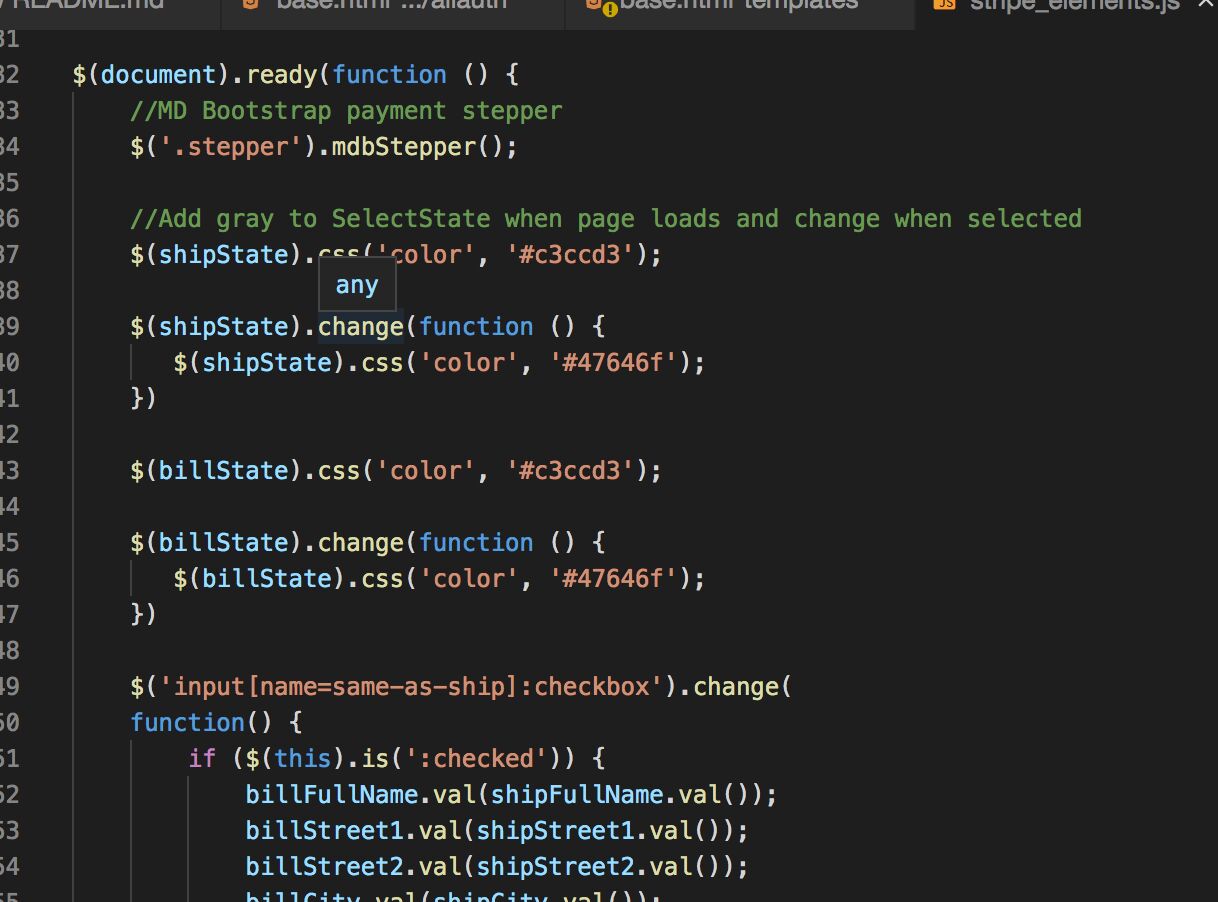This screenshot has width=1218, height=902.
Task: Click 'document' in the ready line
Action: pyautogui.click(x=159, y=75)
